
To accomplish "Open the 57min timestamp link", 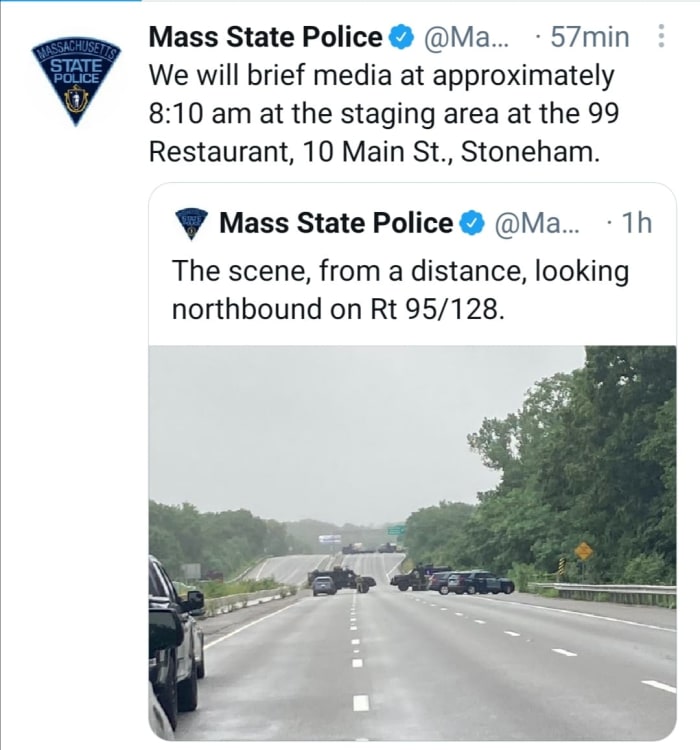I will tap(590, 38).
